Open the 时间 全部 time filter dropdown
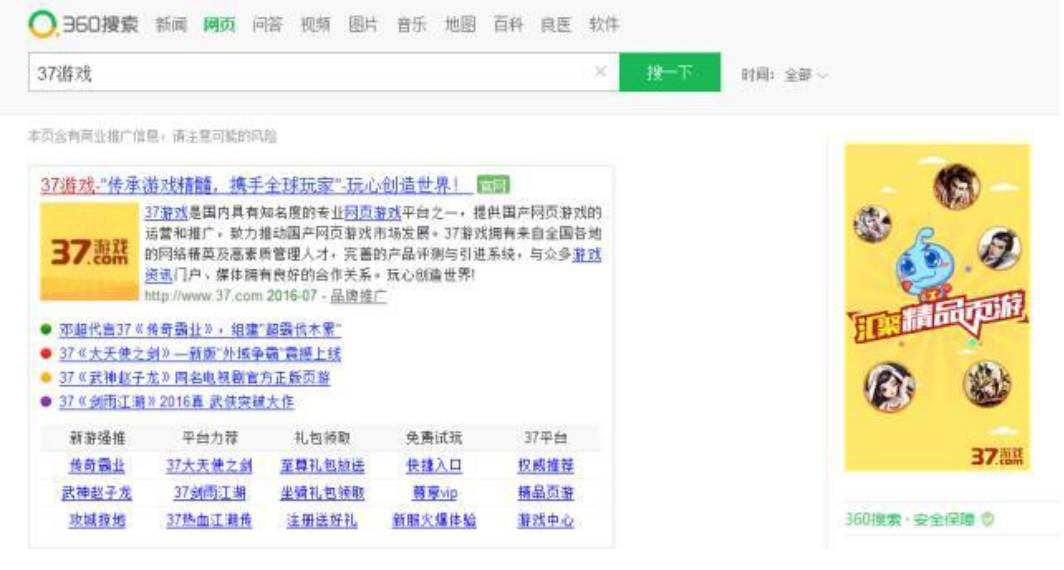Viewport: 1064px width, 570px height. (x=805, y=75)
